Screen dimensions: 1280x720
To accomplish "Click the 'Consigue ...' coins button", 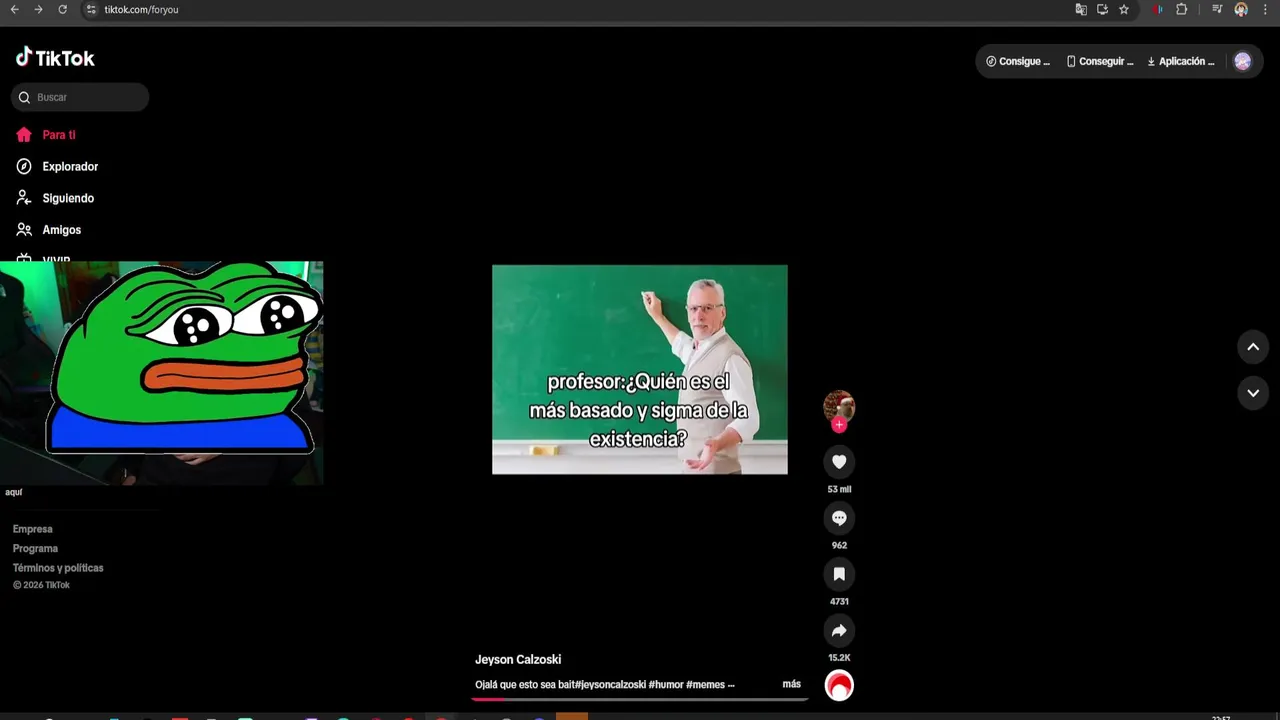I will [x=1018, y=61].
